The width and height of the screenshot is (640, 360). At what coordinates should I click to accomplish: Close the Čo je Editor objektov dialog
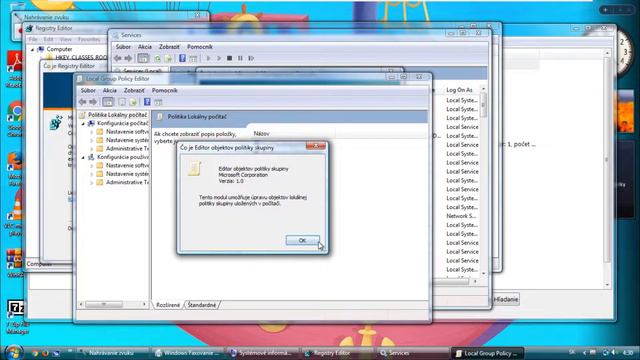pyautogui.click(x=316, y=146)
